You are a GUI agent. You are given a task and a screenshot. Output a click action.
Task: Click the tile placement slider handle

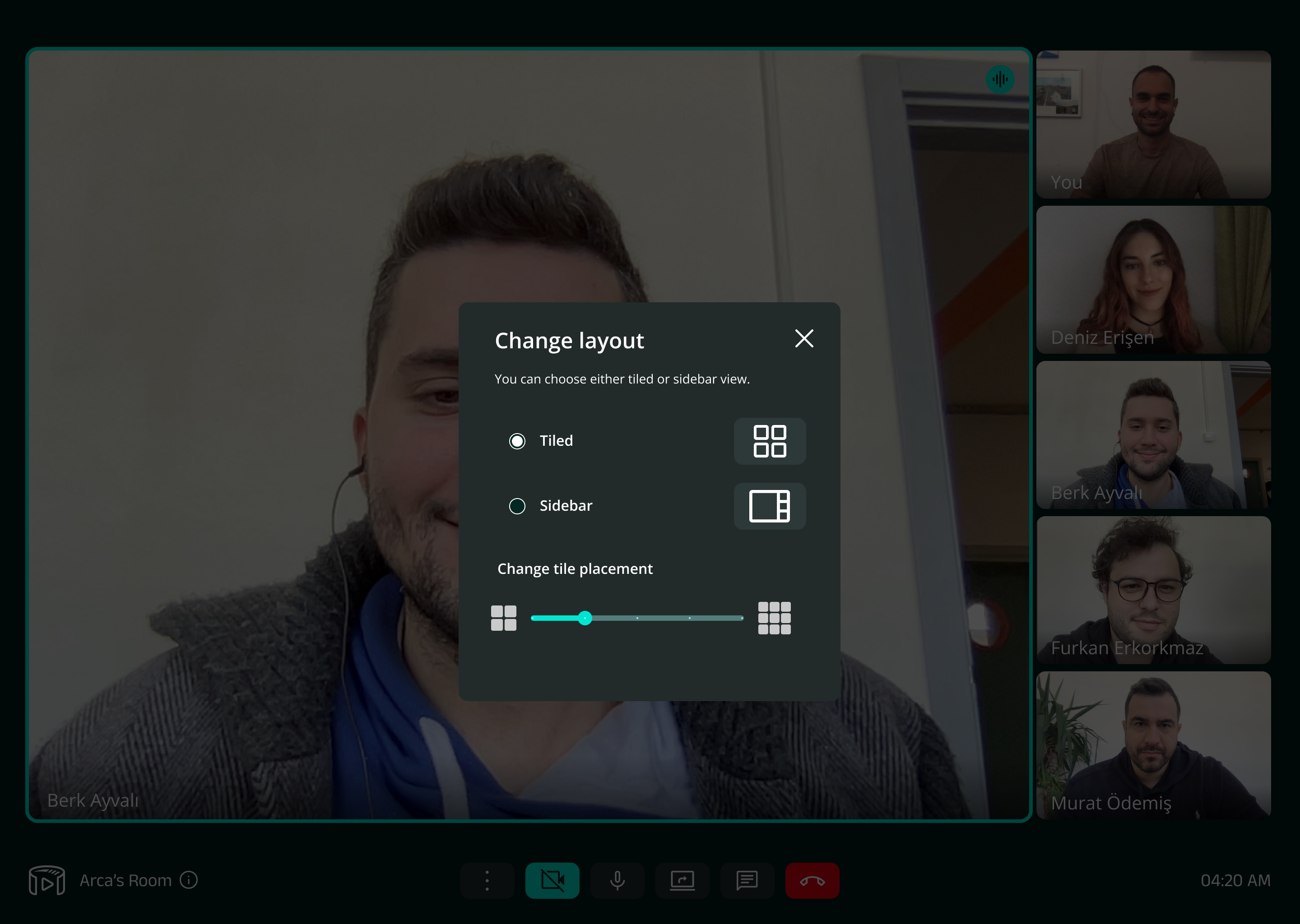585,618
